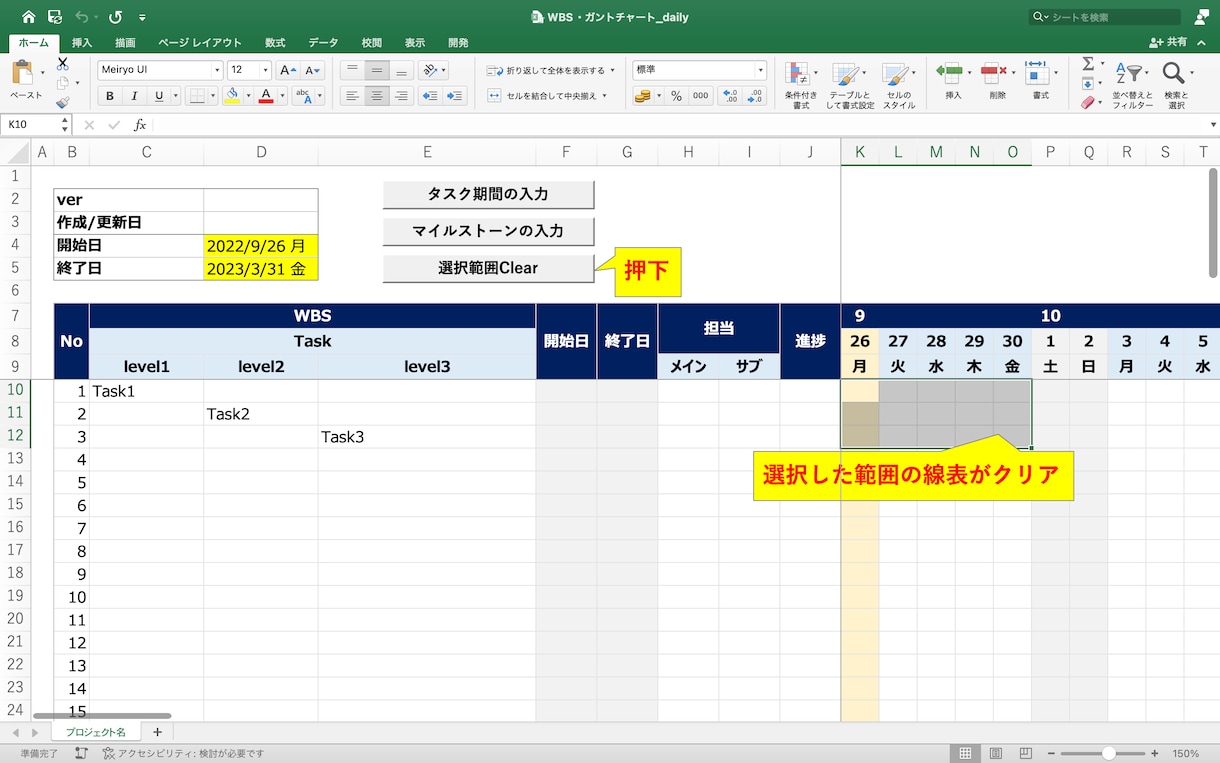Screen dimensions: 1220x763
Task: Click the Redo arrow icon
Action: [x=116, y=17]
